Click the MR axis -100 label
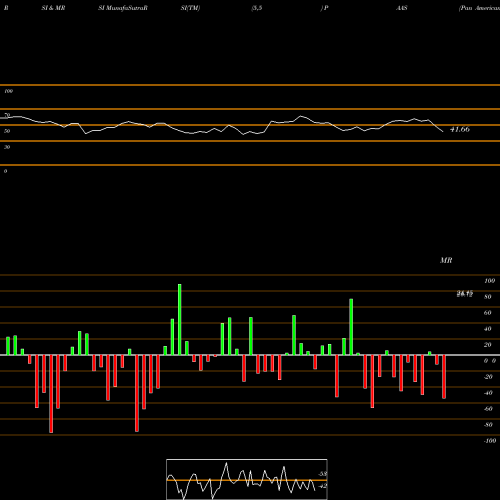The height and width of the screenshot is (500, 500). (489, 441)
